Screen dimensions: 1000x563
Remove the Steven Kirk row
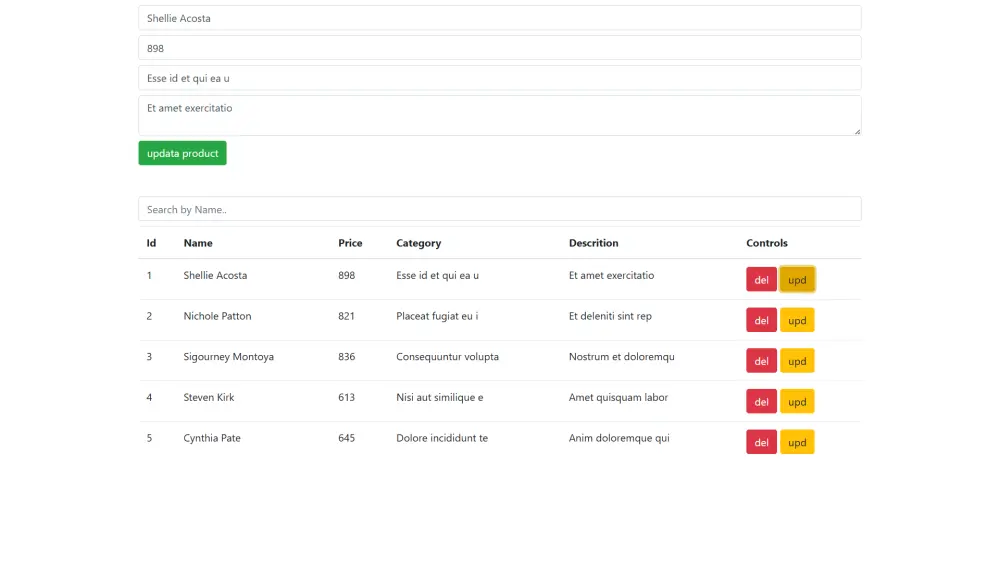(x=761, y=402)
